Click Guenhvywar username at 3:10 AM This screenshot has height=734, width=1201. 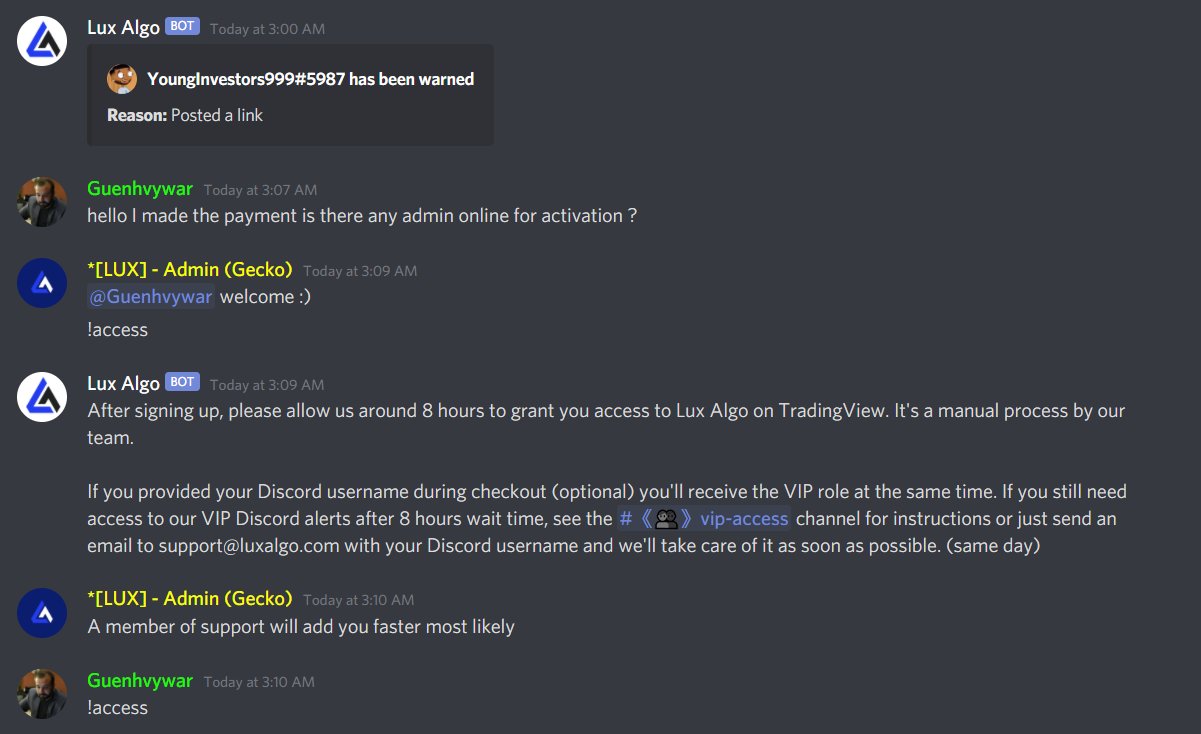point(140,681)
